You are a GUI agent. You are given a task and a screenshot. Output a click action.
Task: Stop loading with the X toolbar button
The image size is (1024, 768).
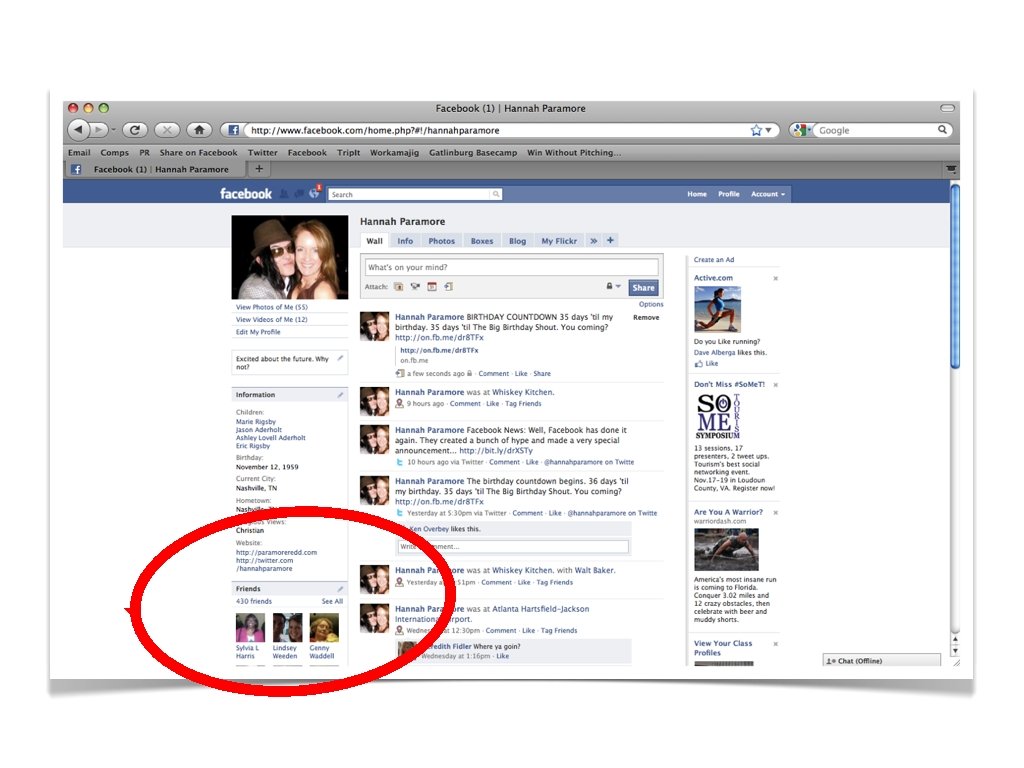(x=167, y=129)
